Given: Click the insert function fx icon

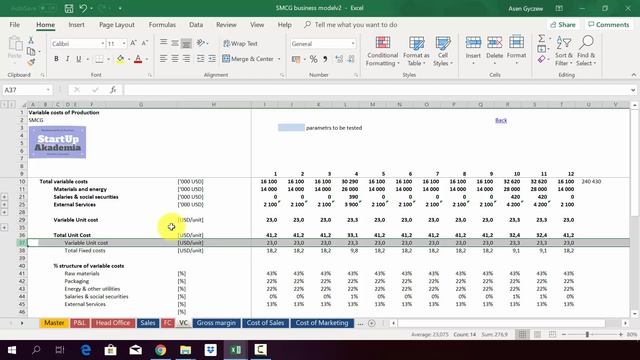Looking at the screenshot, I should click(113, 90).
